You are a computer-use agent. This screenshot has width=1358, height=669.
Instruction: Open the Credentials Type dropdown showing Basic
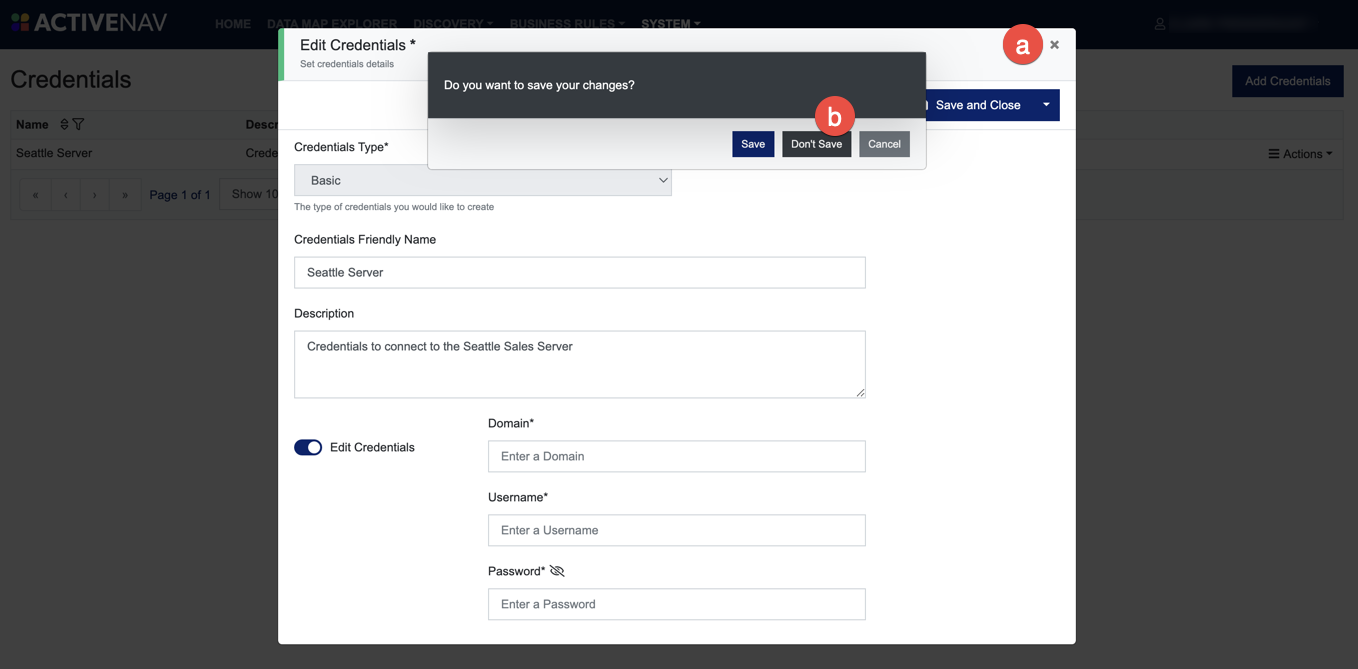point(481,180)
